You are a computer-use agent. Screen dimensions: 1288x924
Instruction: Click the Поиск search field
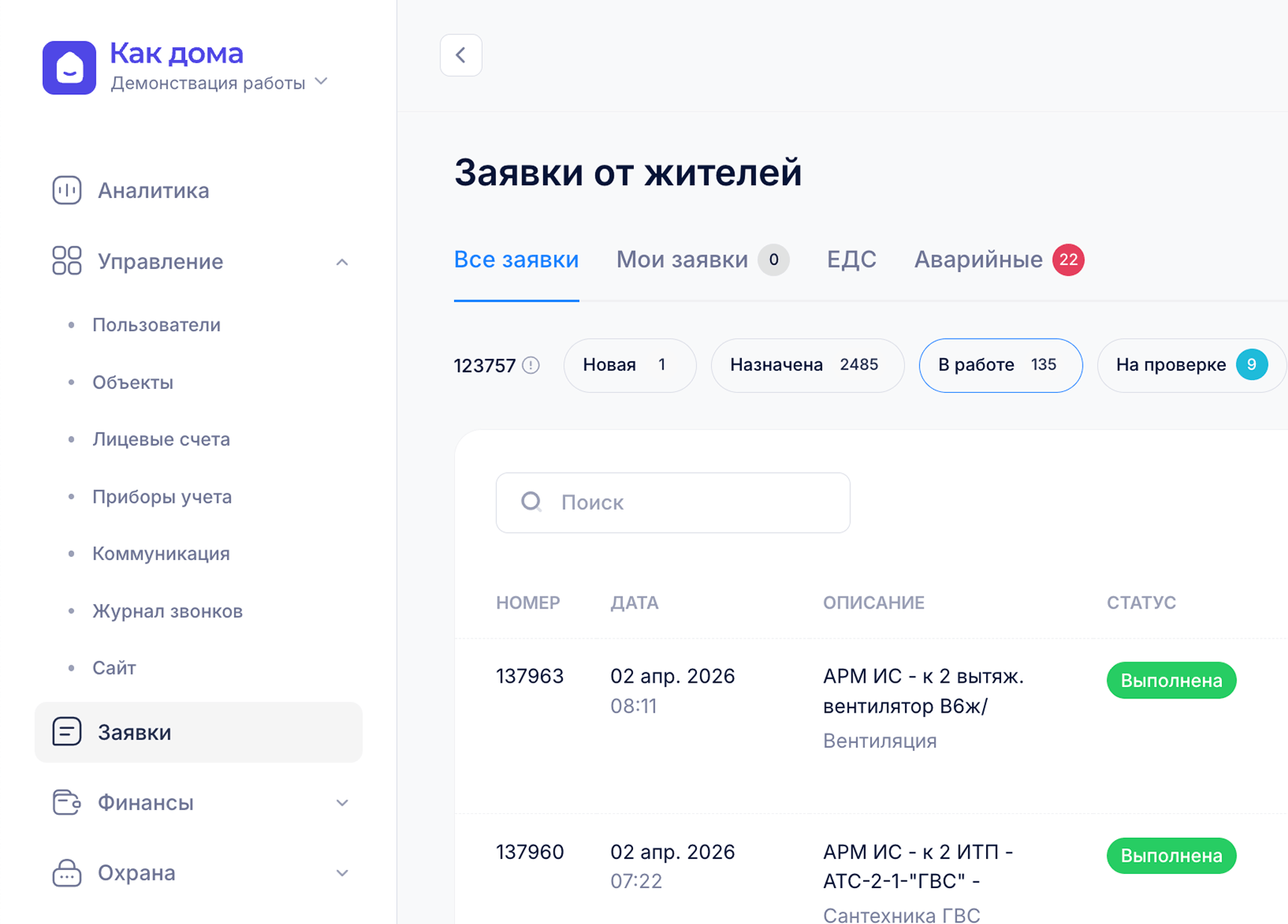[x=673, y=502]
